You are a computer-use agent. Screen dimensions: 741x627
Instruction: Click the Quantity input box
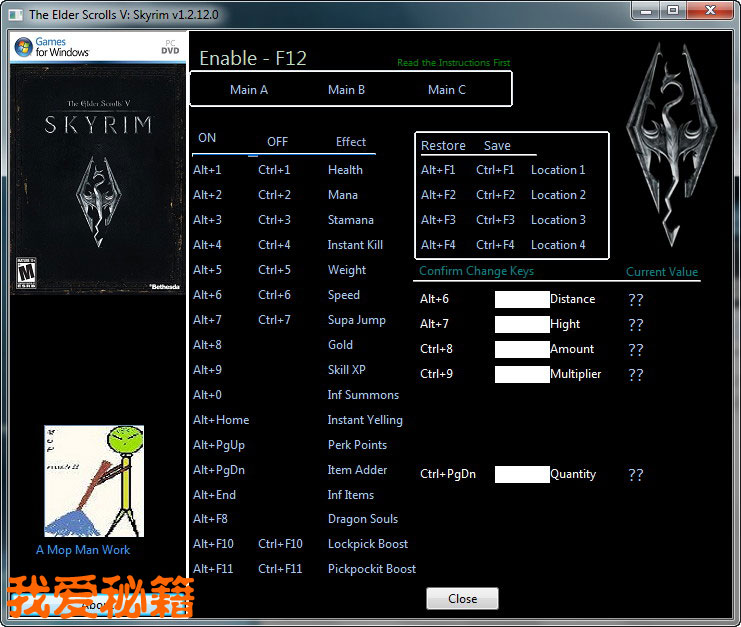point(522,474)
